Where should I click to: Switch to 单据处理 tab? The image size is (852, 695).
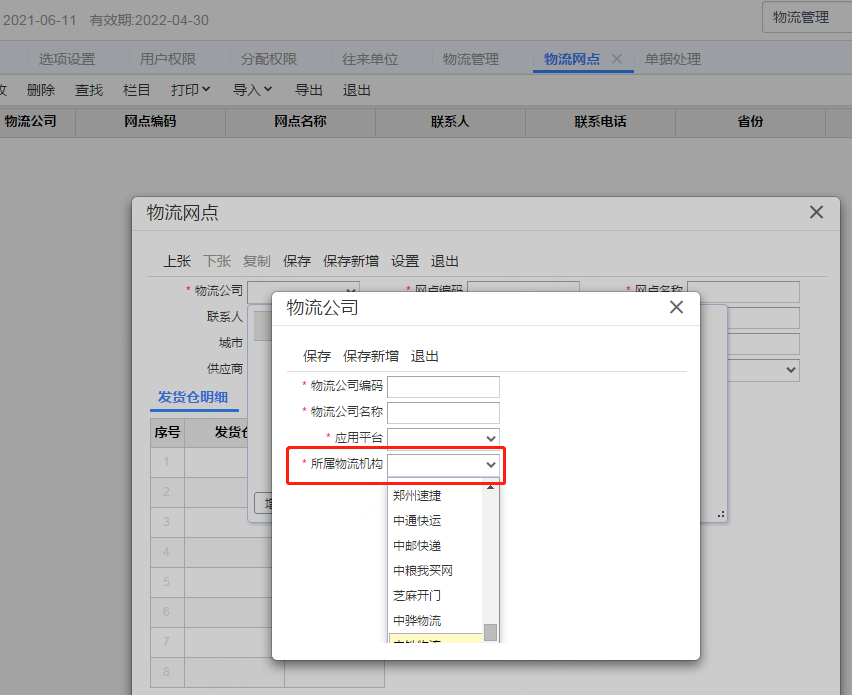point(673,59)
